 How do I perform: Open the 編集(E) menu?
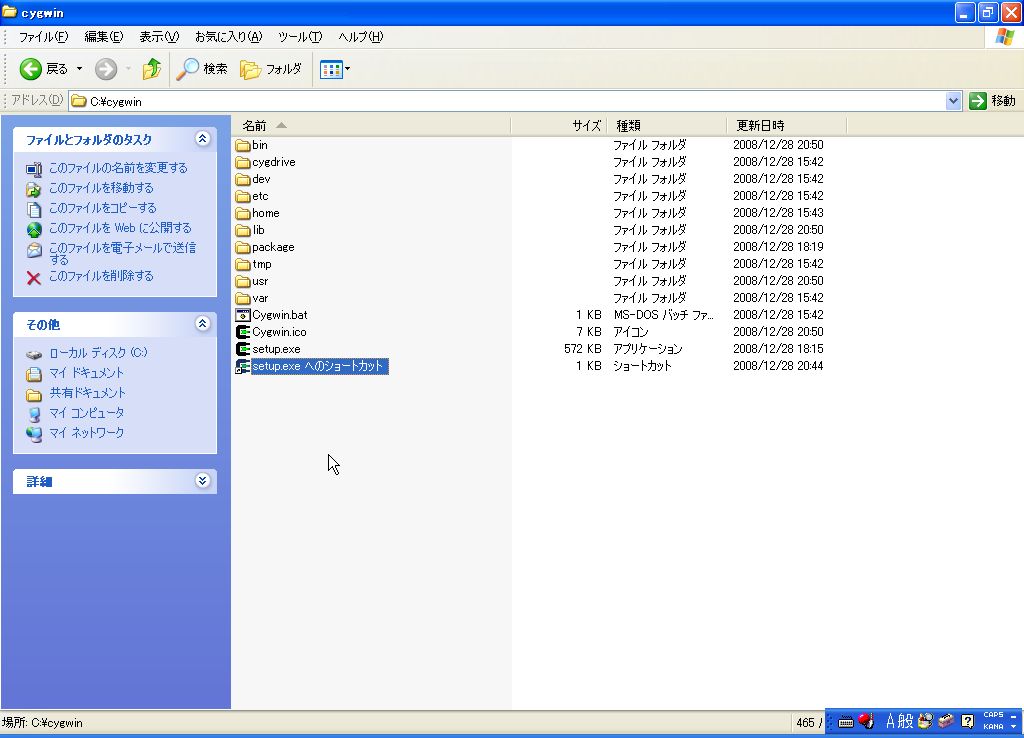pyautogui.click(x=104, y=37)
